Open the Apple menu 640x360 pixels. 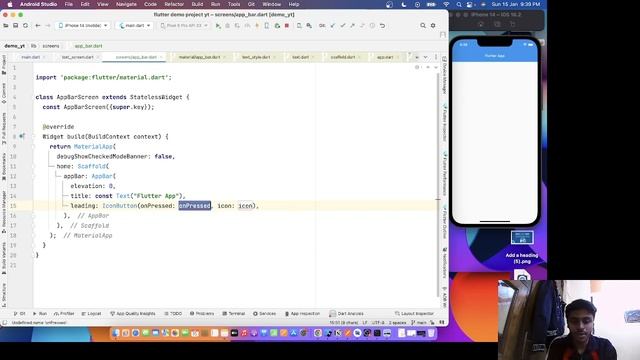(x=10, y=4)
